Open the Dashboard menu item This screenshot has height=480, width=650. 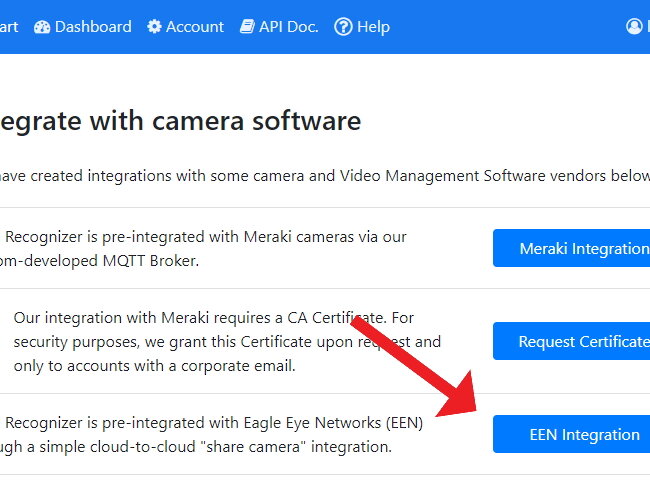click(x=82, y=27)
